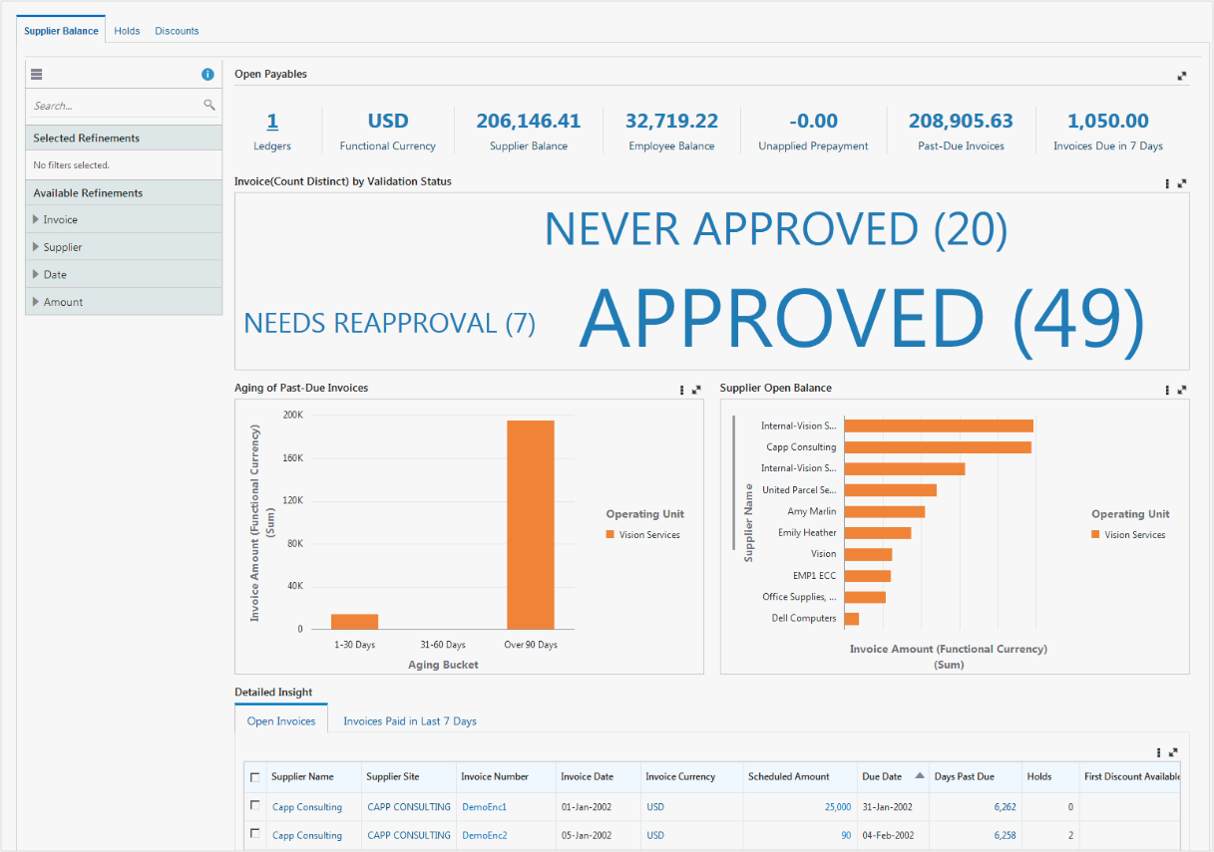Click NEVER APPROVED (20) tag

(776, 230)
